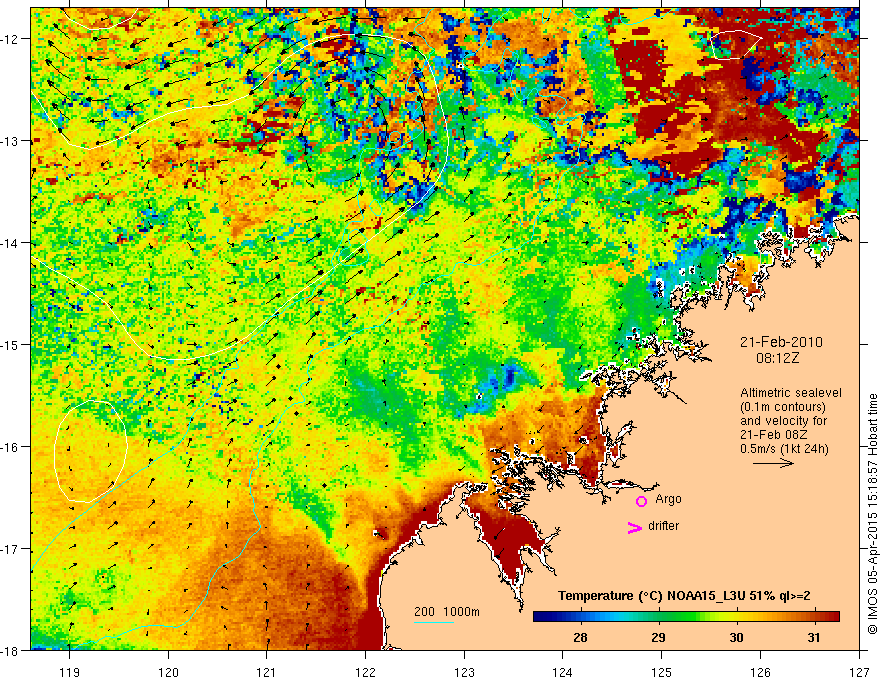The width and height of the screenshot is (880, 680).
Task: Click the '-14' latitude axis label
Action: (x=10, y=243)
